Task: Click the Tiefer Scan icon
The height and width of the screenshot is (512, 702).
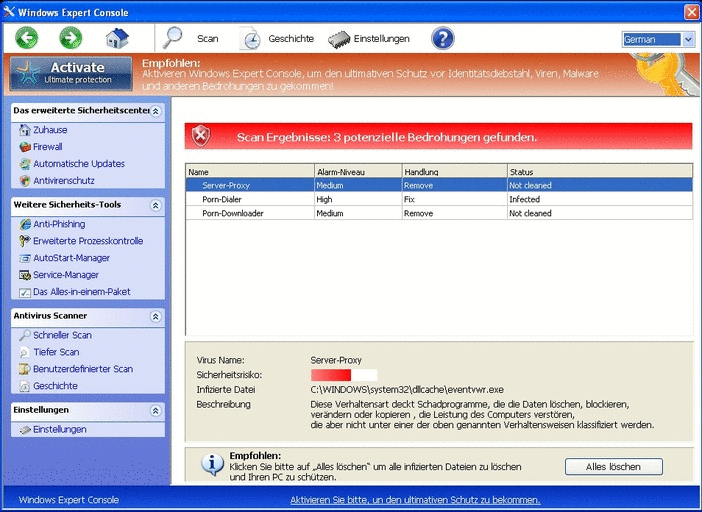Action: pyautogui.click(x=25, y=352)
